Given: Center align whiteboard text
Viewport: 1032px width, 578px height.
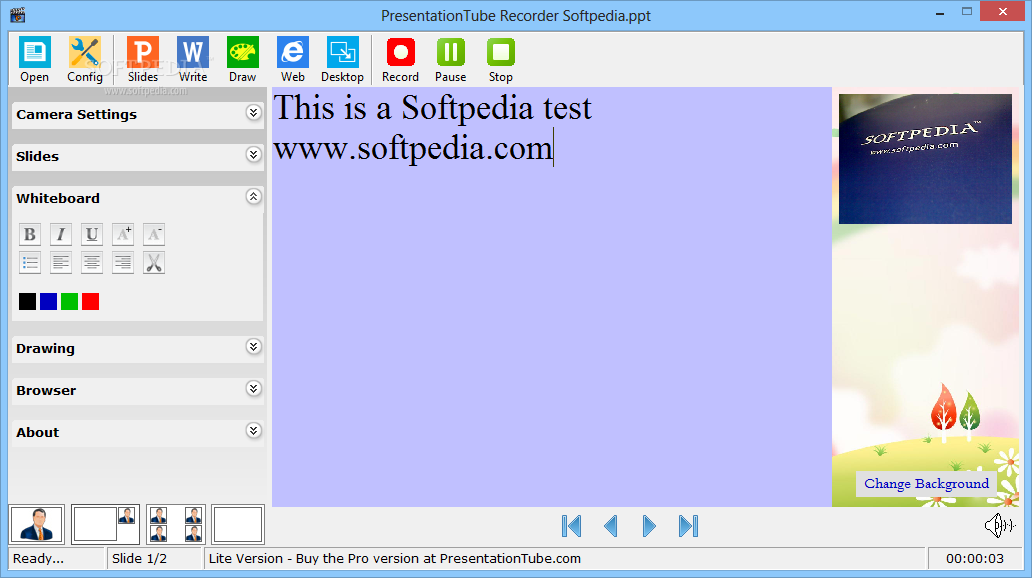Looking at the screenshot, I should click(91, 263).
